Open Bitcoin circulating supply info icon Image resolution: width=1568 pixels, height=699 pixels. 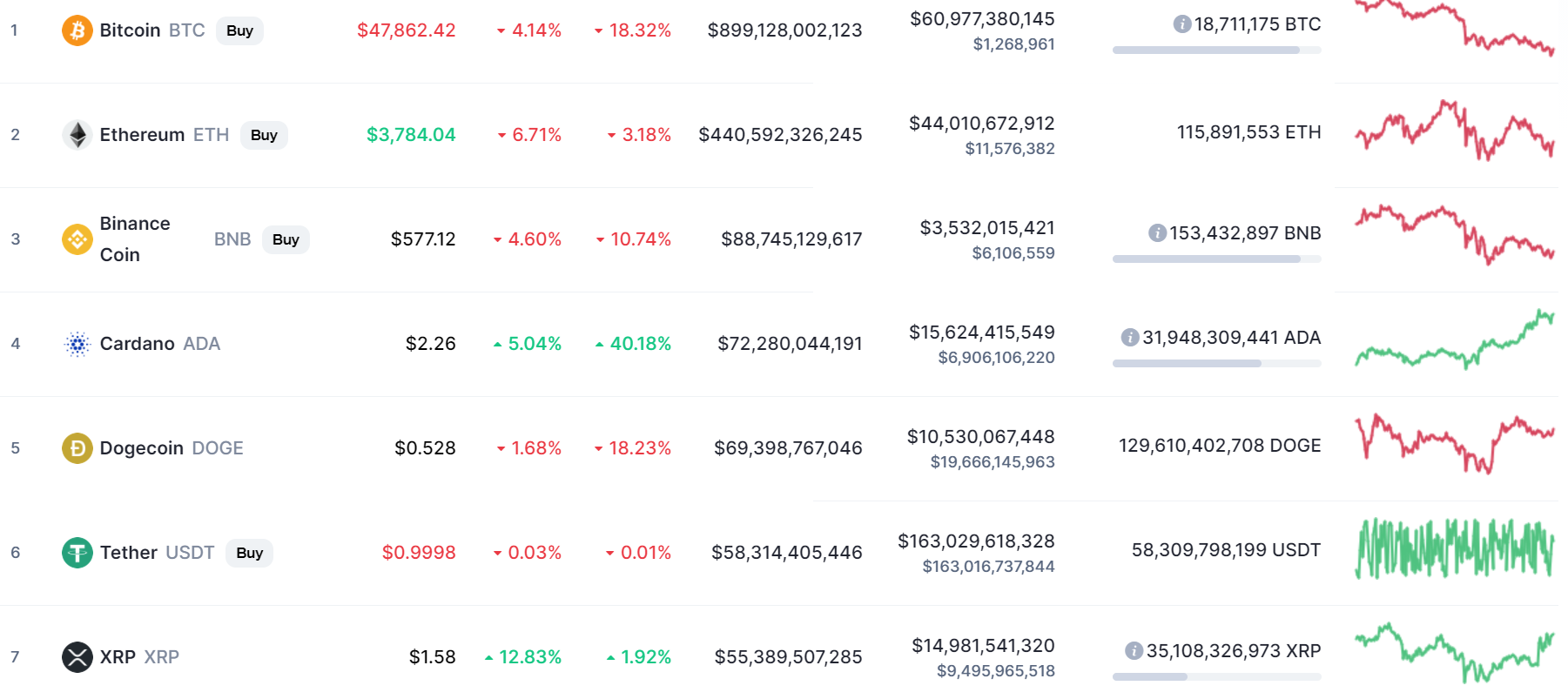(x=1182, y=24)
